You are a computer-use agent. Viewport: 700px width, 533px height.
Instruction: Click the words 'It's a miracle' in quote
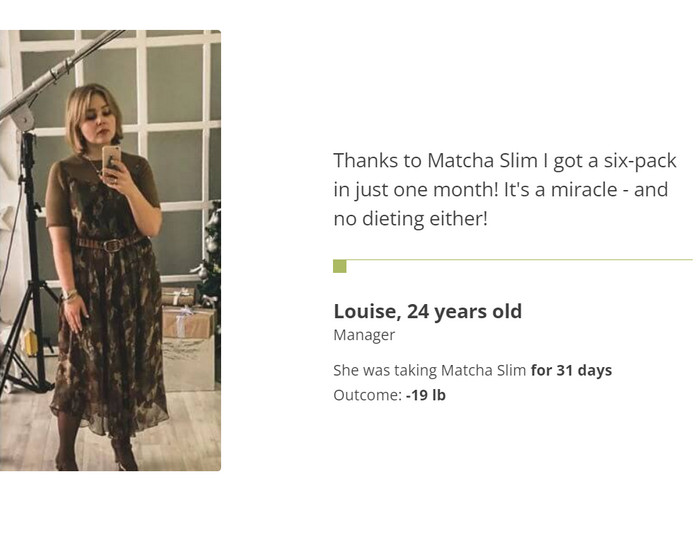(x=560, y=190)
